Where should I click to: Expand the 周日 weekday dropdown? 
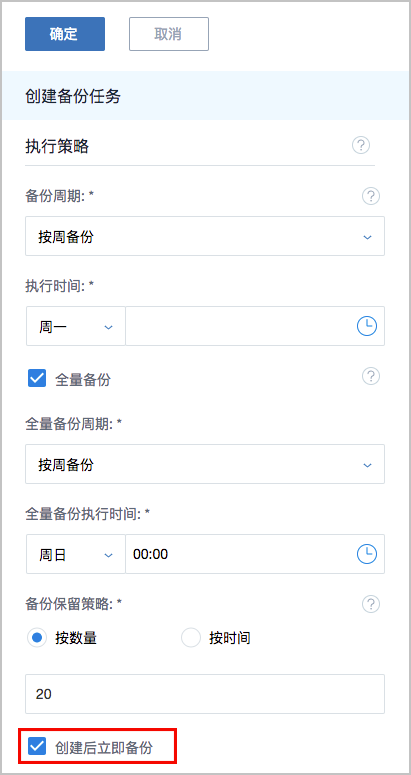(x=76, y=554)
